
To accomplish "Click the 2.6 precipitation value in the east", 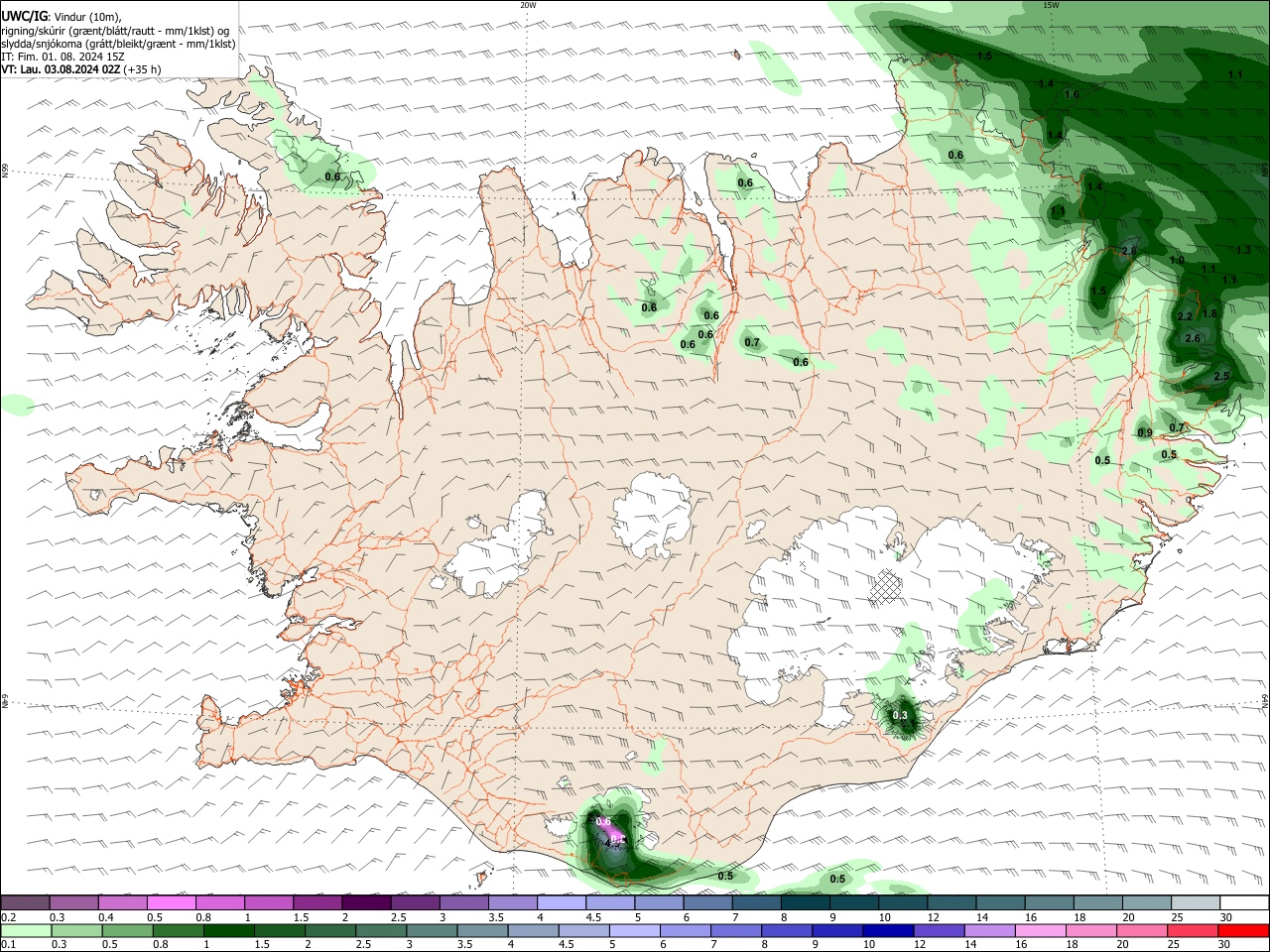I will (1193, 338).
